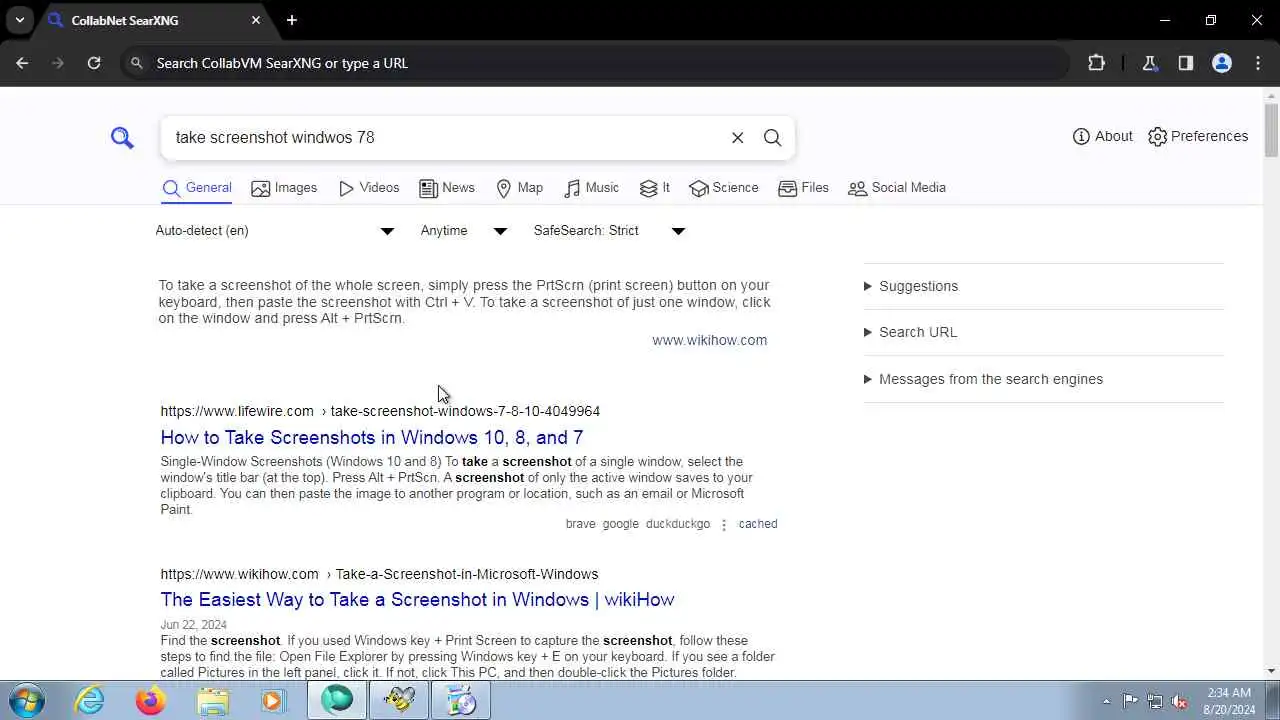Click the lifewire result URL text
1280x720 pixels.
point(380,411)
